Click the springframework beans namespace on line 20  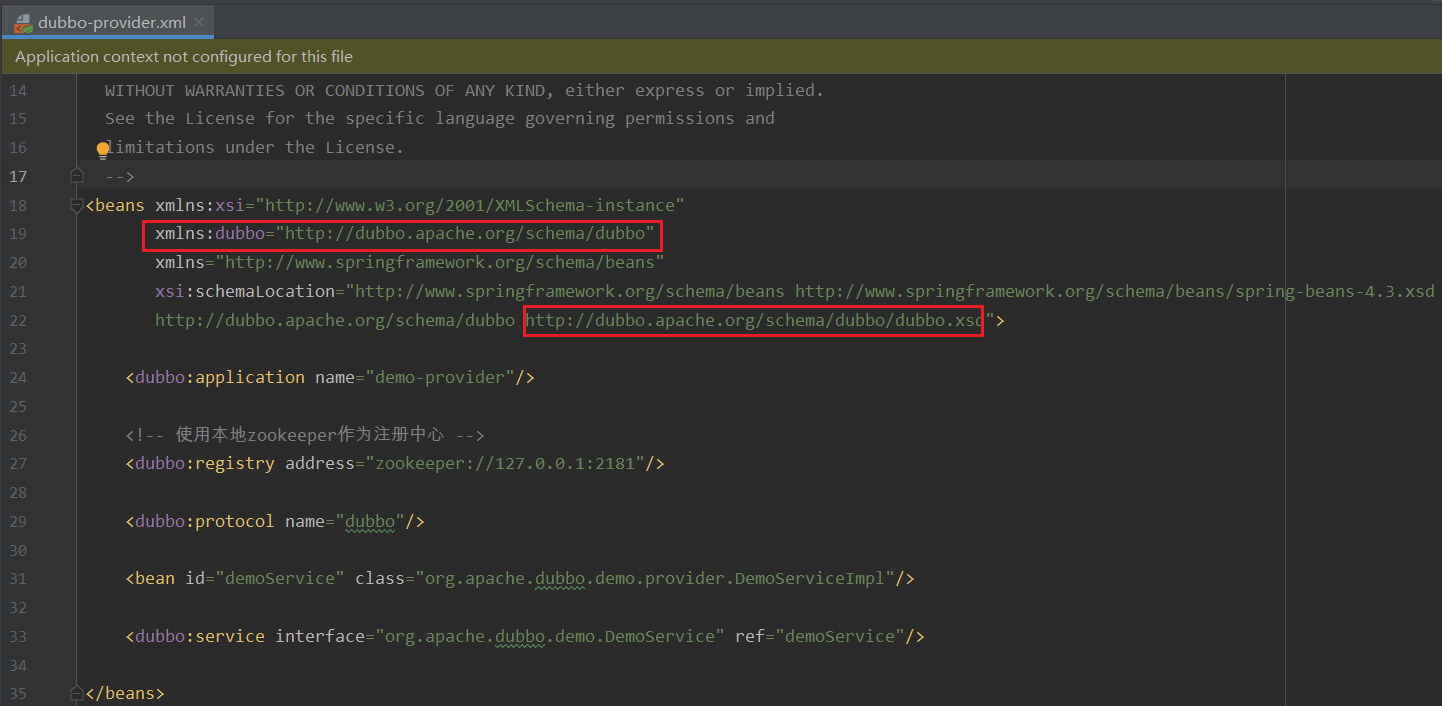click(440, 263)
